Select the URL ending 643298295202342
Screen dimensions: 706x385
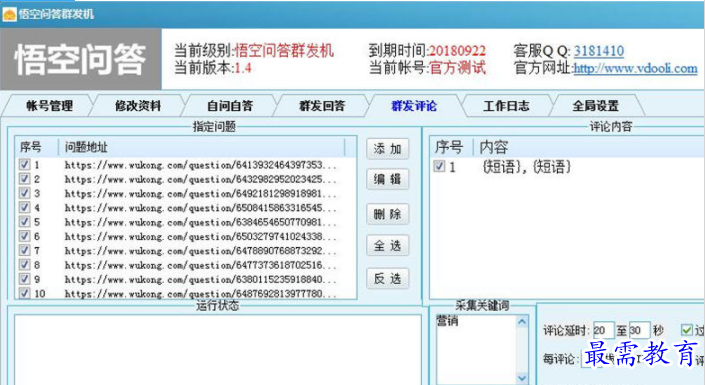tap(200, 180)
